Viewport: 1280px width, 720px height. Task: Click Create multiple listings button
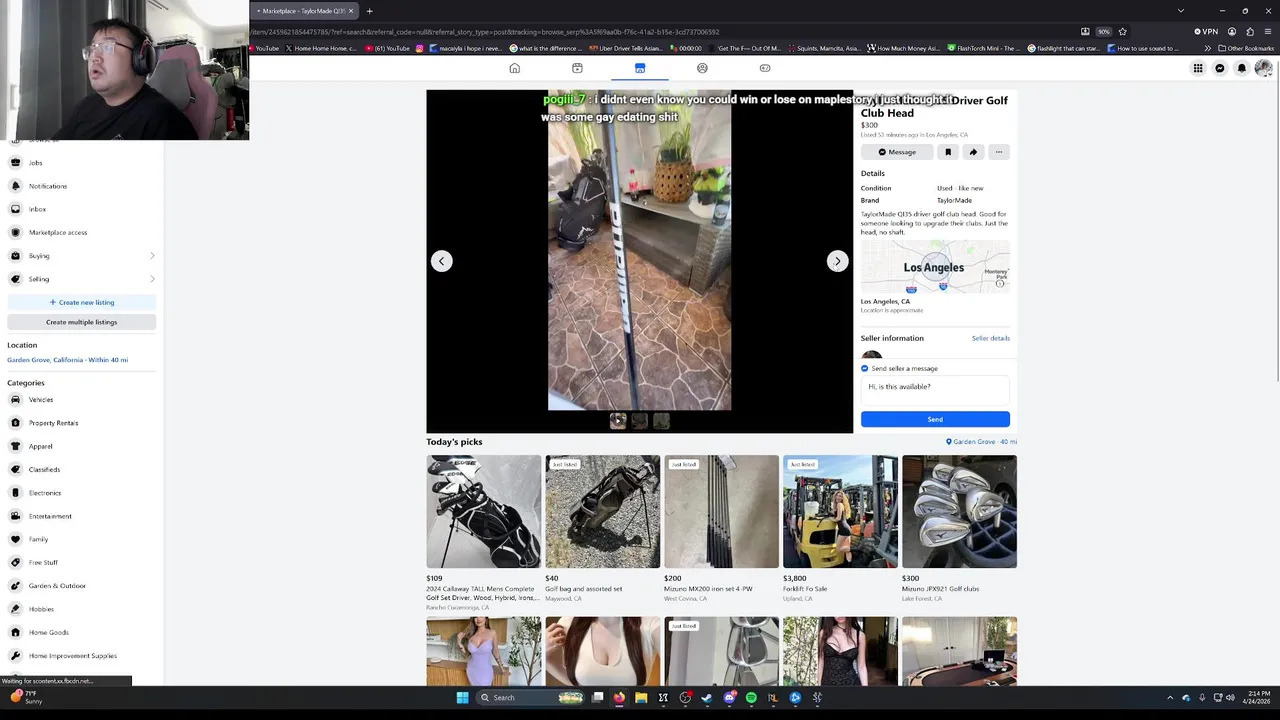point(81,322)
